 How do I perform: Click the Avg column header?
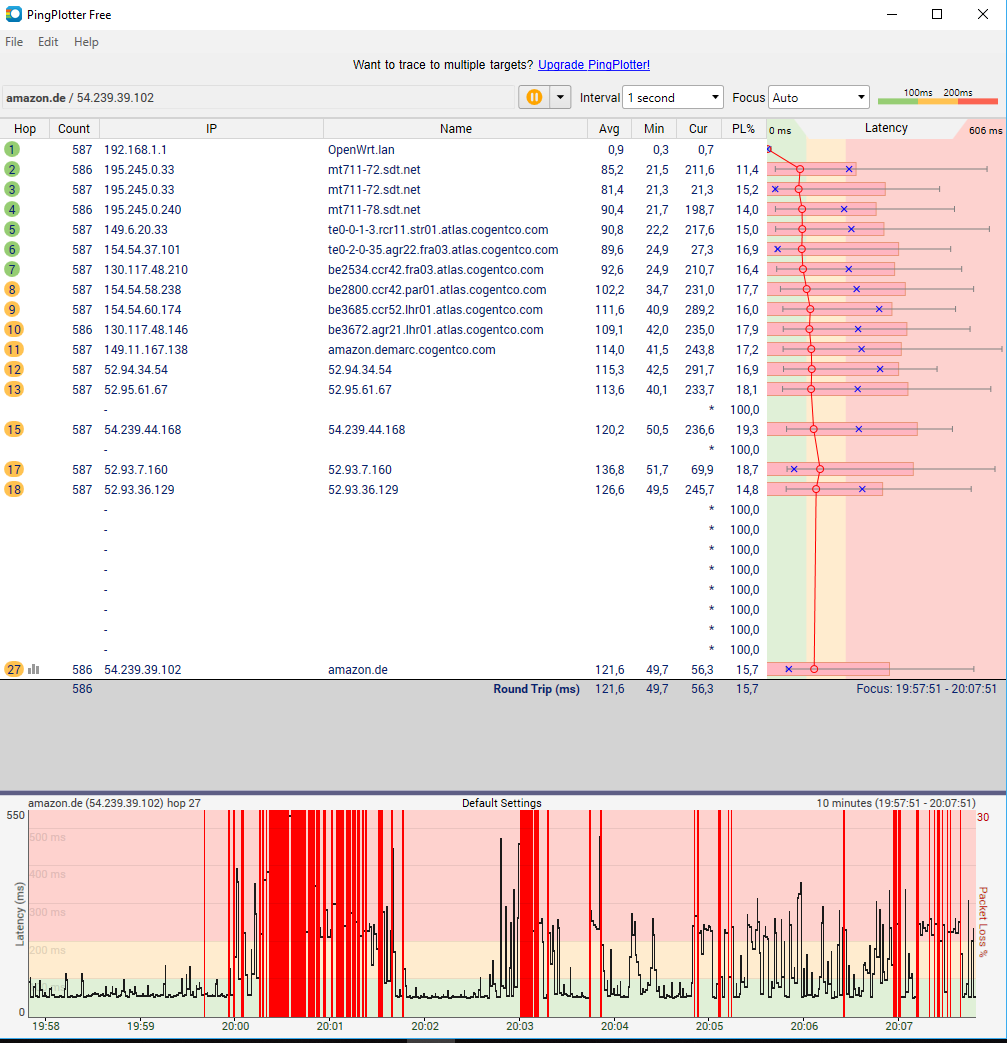tap(609, 128)
